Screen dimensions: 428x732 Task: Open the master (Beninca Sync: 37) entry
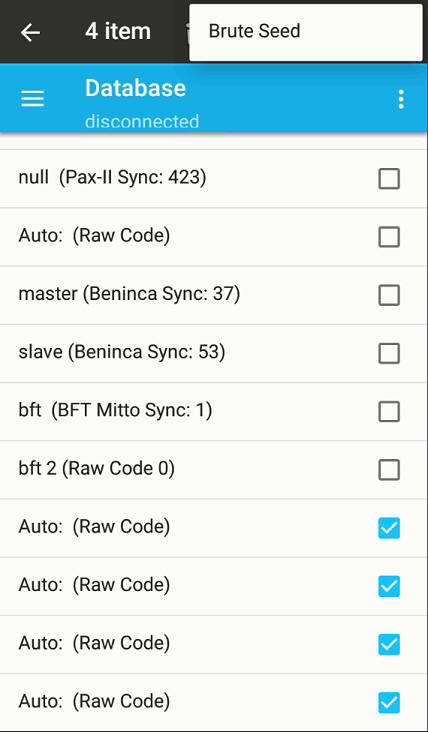coord(213,295)
